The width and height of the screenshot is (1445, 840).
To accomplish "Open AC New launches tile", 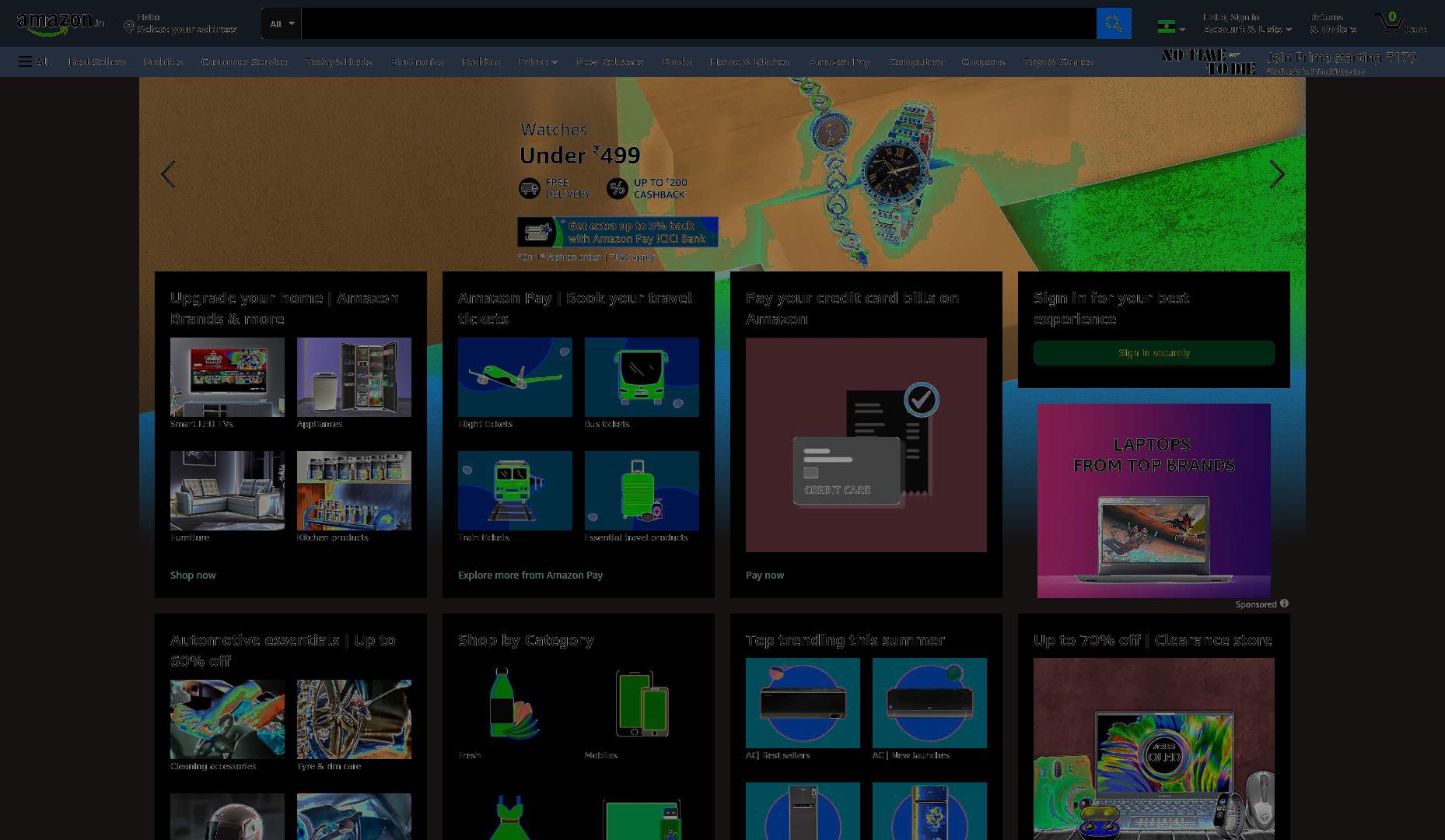I will coord(929,703).
